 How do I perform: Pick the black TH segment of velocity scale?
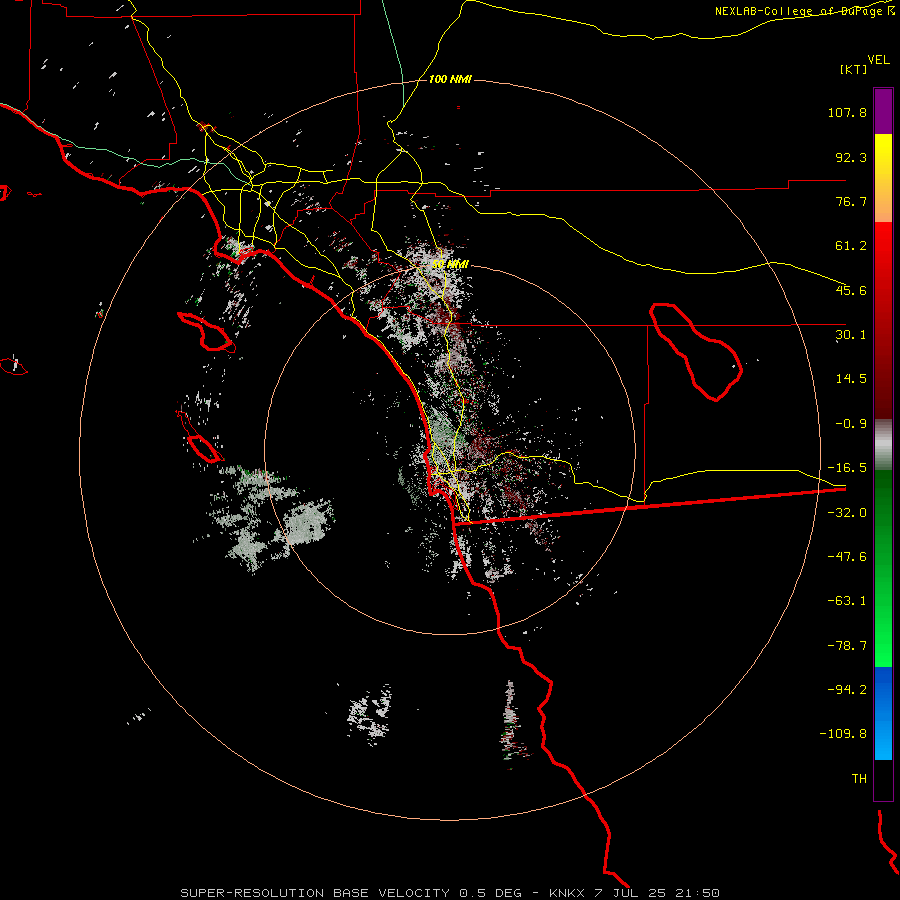[x=883, y=780]
